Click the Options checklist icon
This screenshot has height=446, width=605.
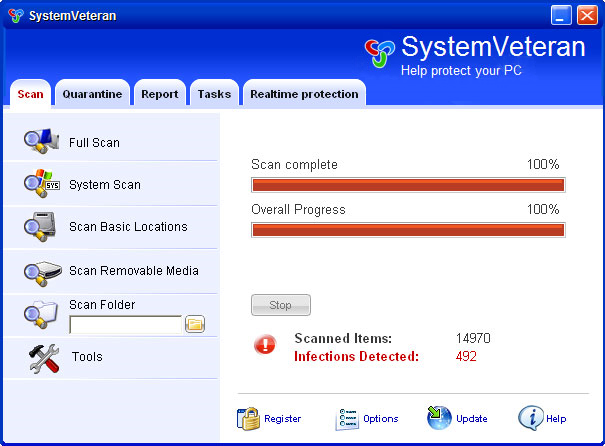tap(347, 419)
